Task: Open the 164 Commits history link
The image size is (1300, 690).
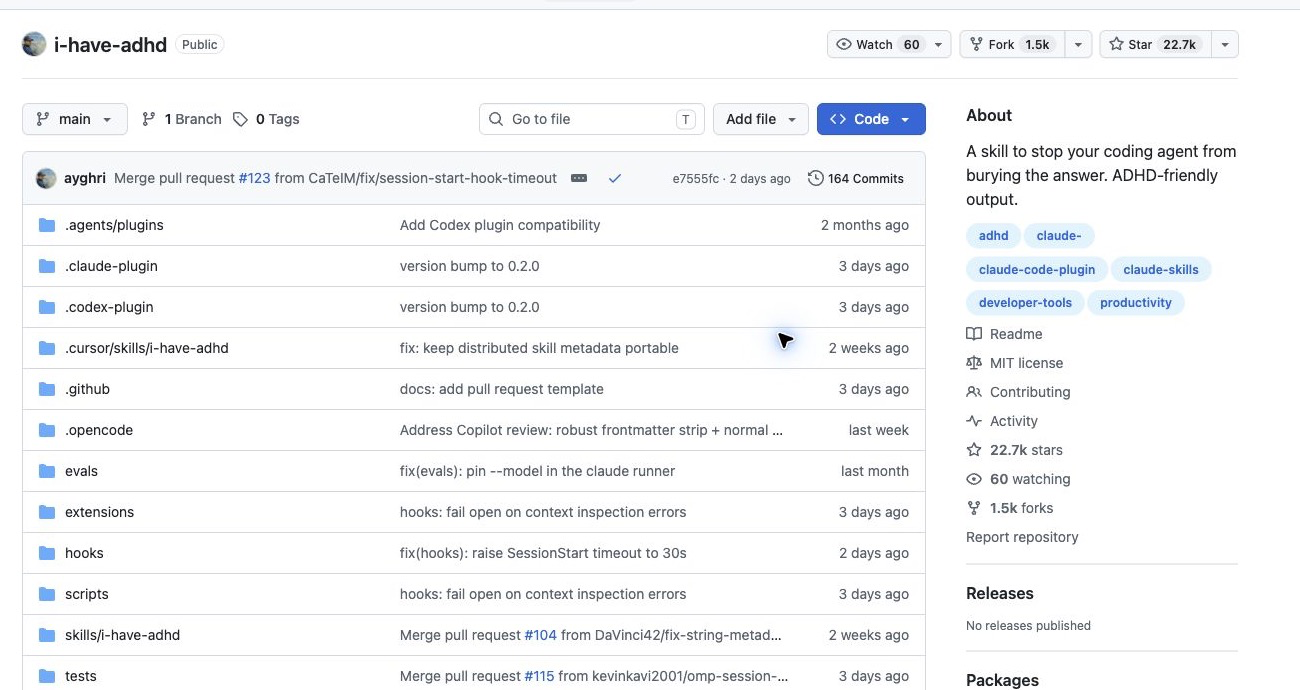Action: 856,178
